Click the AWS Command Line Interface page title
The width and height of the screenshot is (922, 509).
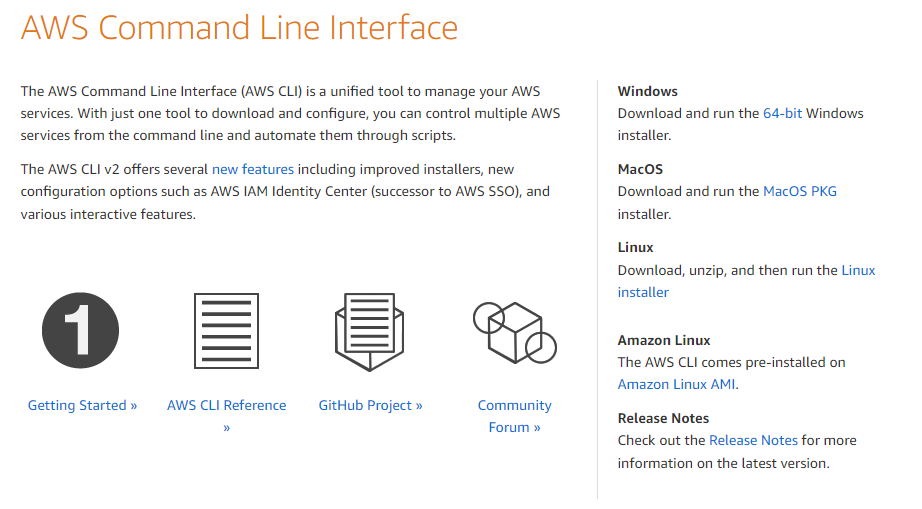pyautogui.click(x=239, y=27)
